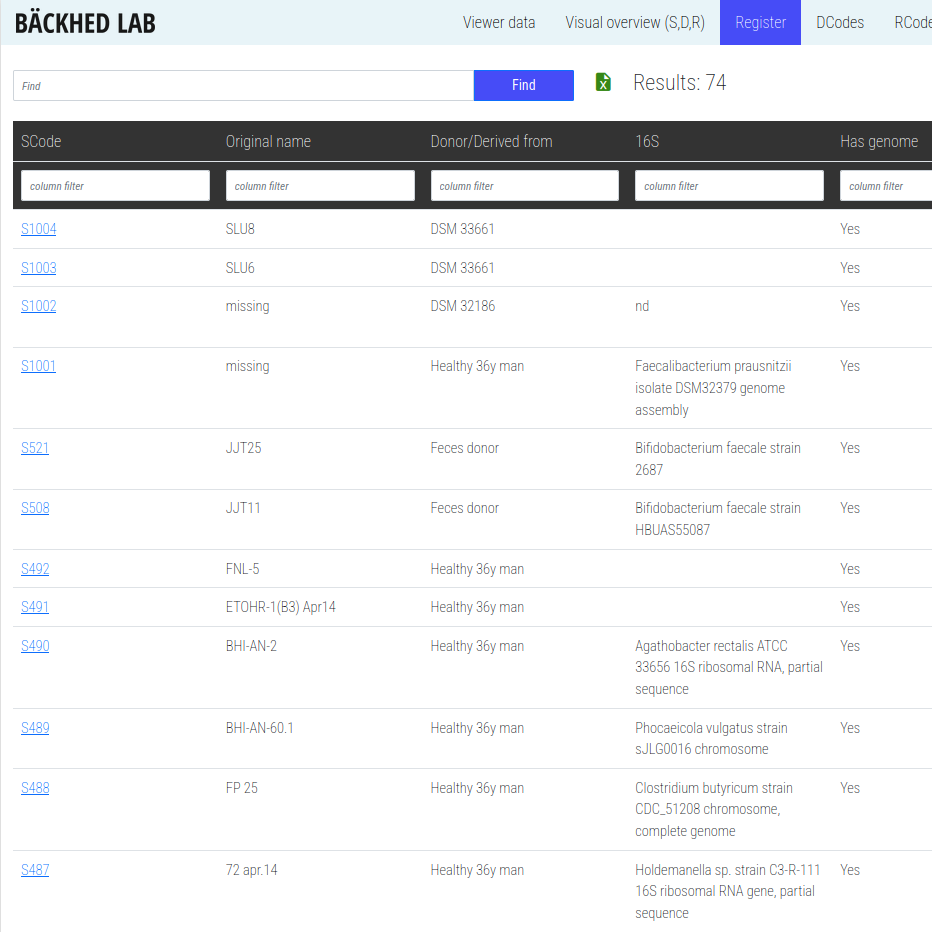
Task: Open the Viewer data tab
Action: click(x=499, y=22)
